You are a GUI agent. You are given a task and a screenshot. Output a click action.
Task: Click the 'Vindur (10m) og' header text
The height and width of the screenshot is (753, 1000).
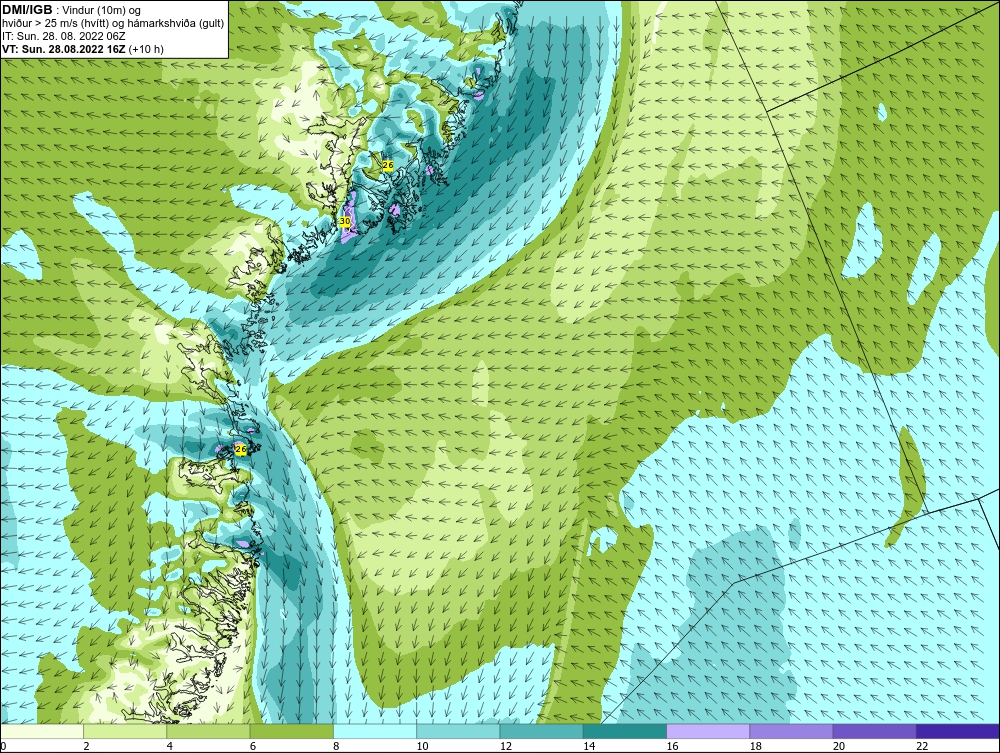(x=101, y=11)
